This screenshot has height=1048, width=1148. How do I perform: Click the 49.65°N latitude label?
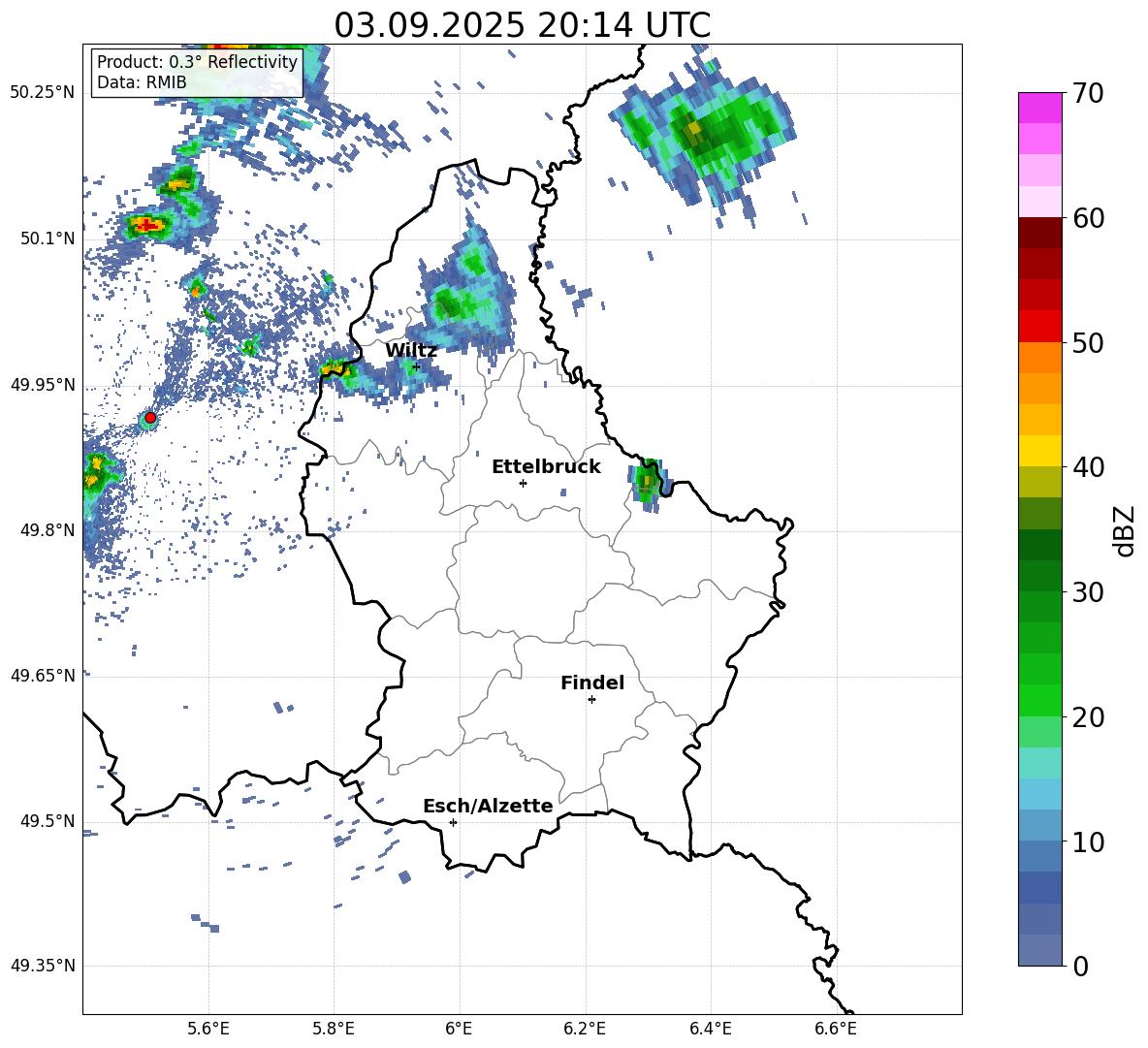click(43, 675)
